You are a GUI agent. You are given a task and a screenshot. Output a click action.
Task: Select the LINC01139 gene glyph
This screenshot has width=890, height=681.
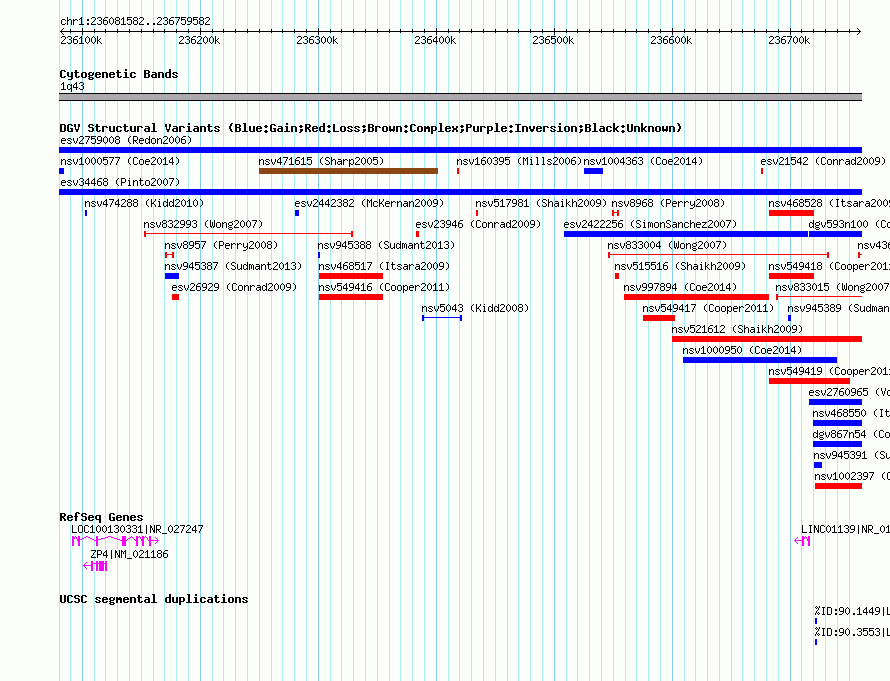tap(802, 541)
